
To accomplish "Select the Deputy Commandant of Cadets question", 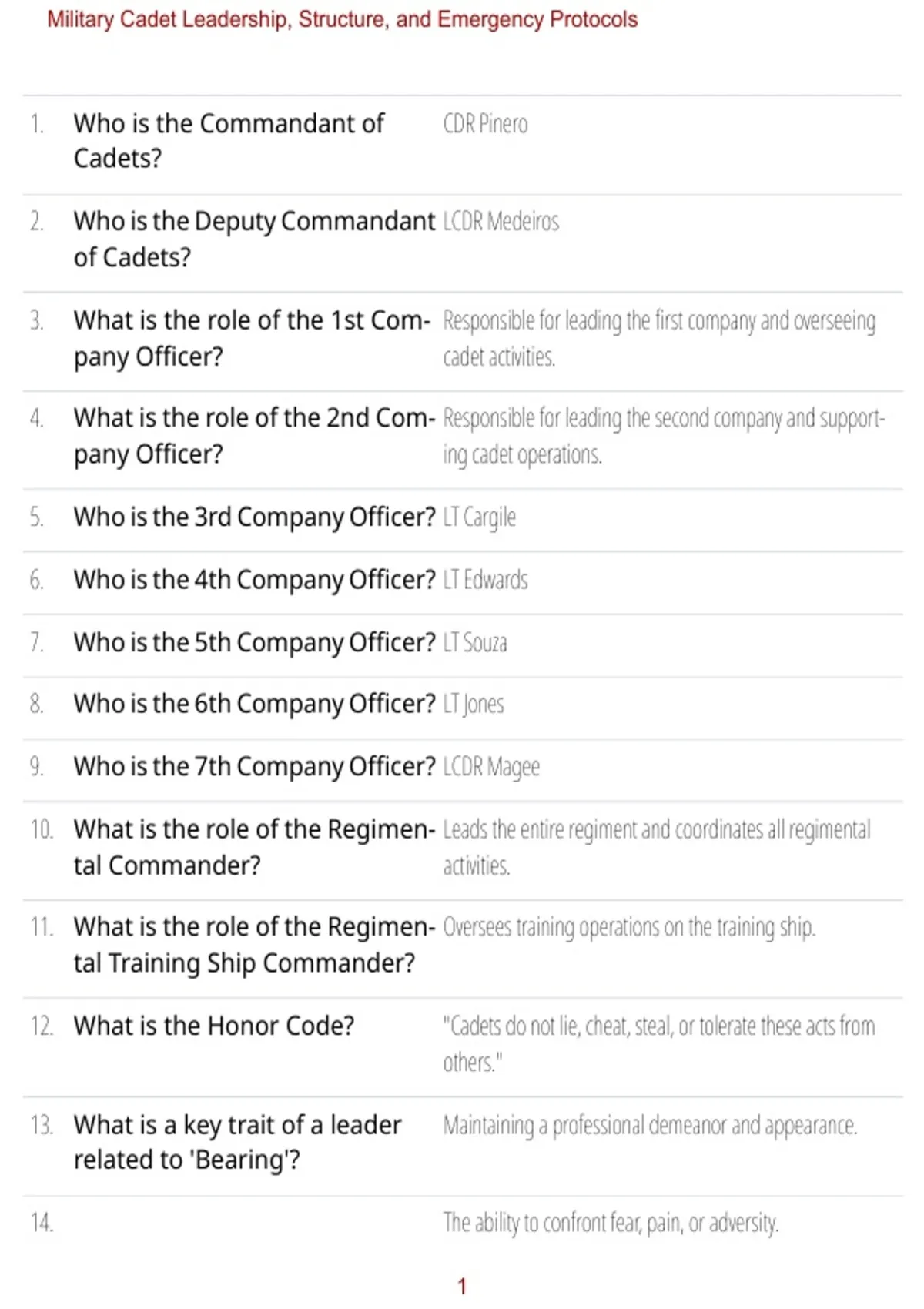I will click(x=254, y=239).
